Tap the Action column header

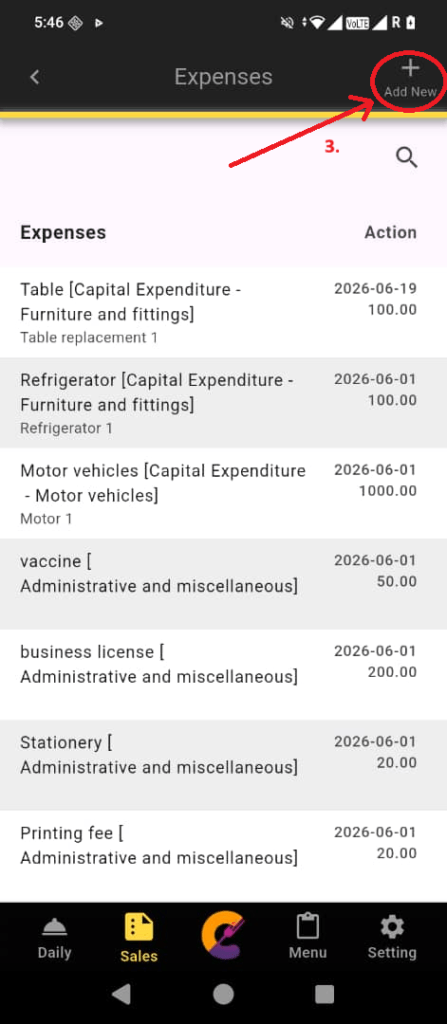click(390, 232)
